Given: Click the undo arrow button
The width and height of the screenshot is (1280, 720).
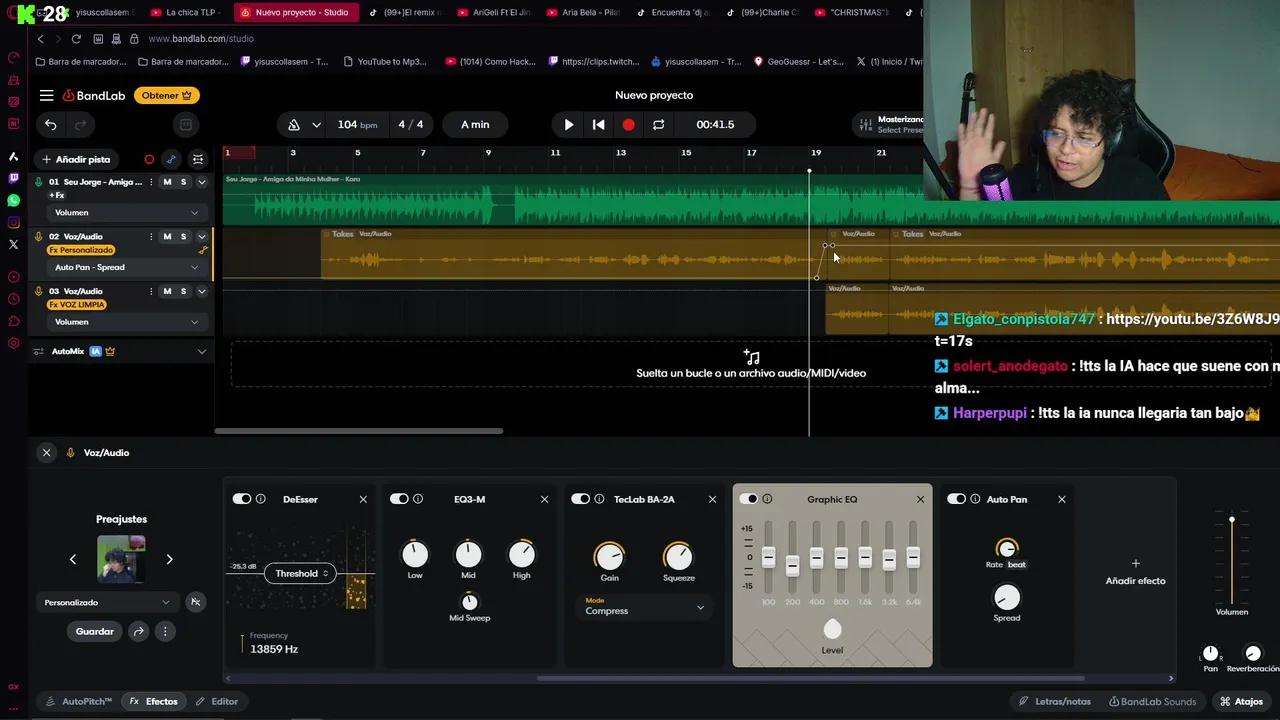Looking at the screenshot, I should coord(51,125).
